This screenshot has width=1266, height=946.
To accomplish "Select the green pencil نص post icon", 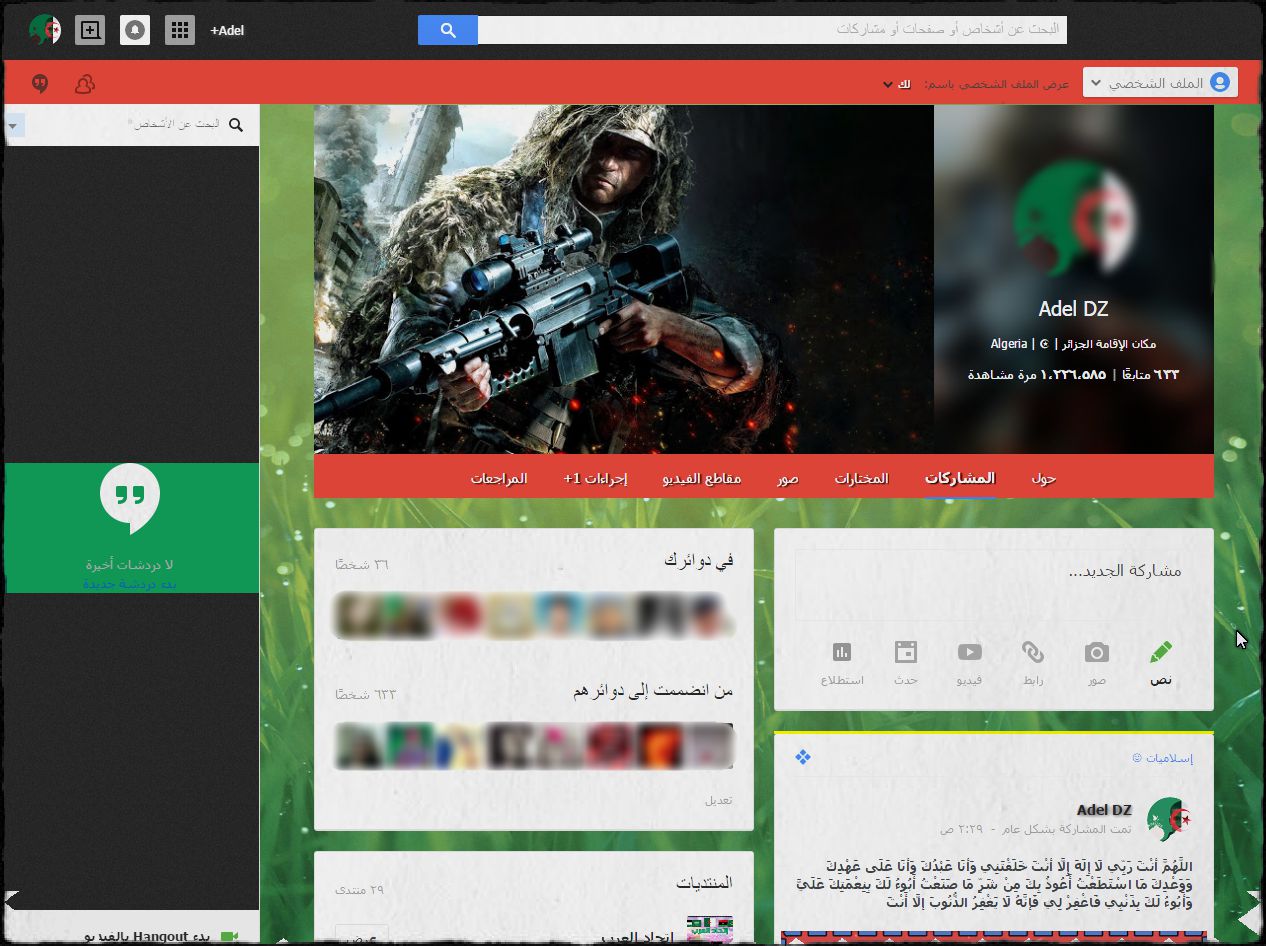I will pos(1160,652).
